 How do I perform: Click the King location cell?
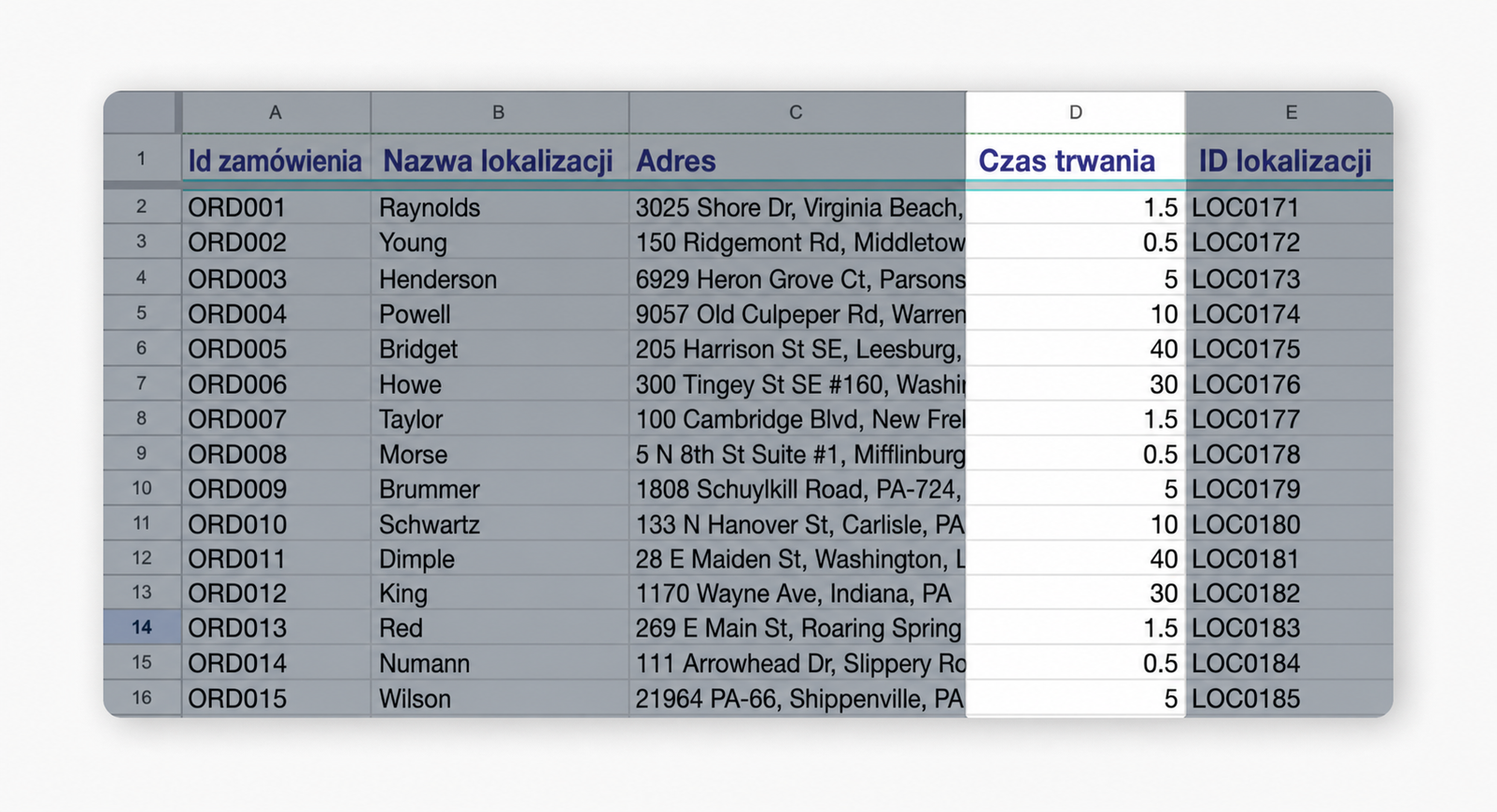[x=499, y=593]
